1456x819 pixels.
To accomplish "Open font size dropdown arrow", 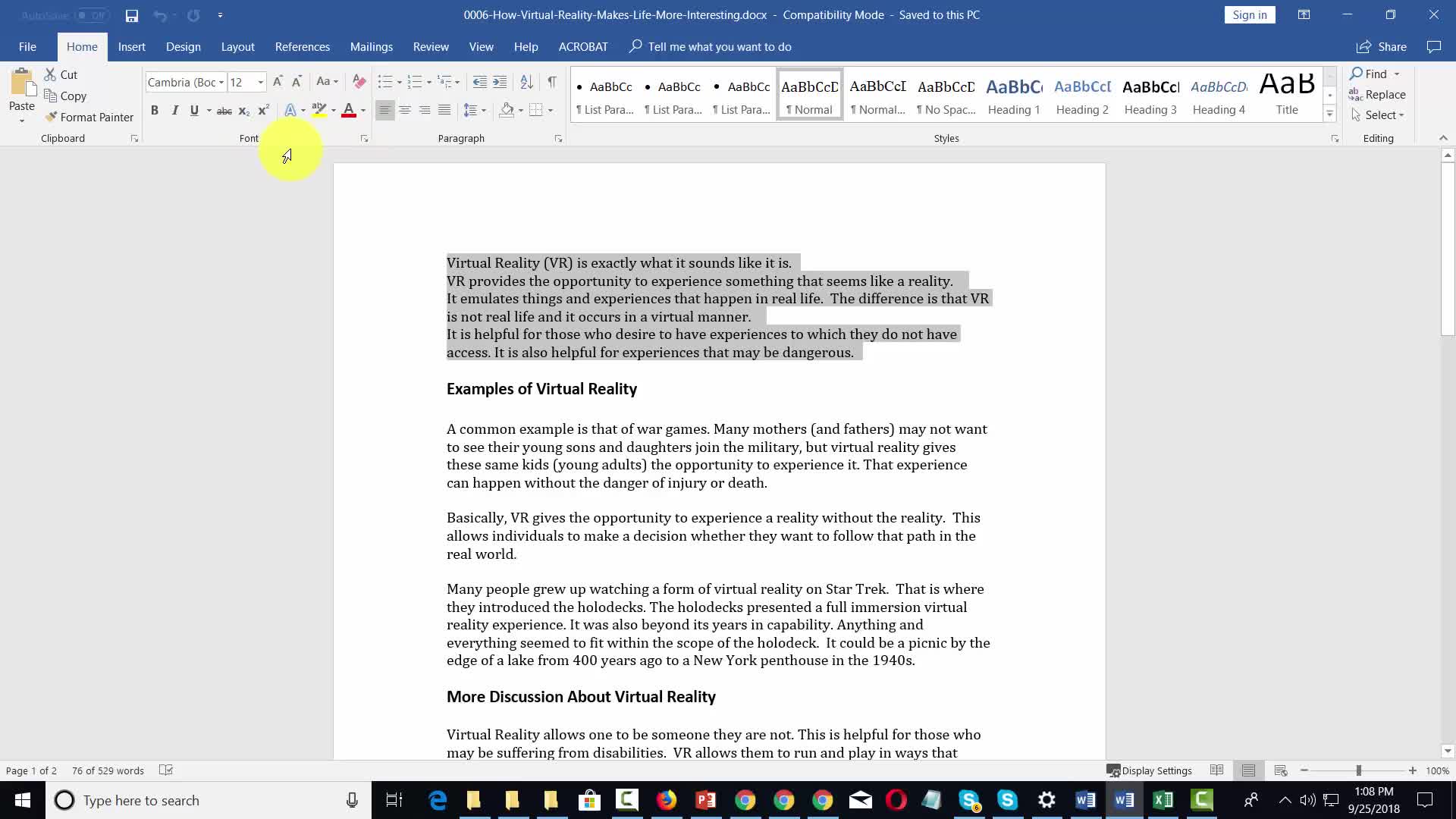I will [260, 82].
